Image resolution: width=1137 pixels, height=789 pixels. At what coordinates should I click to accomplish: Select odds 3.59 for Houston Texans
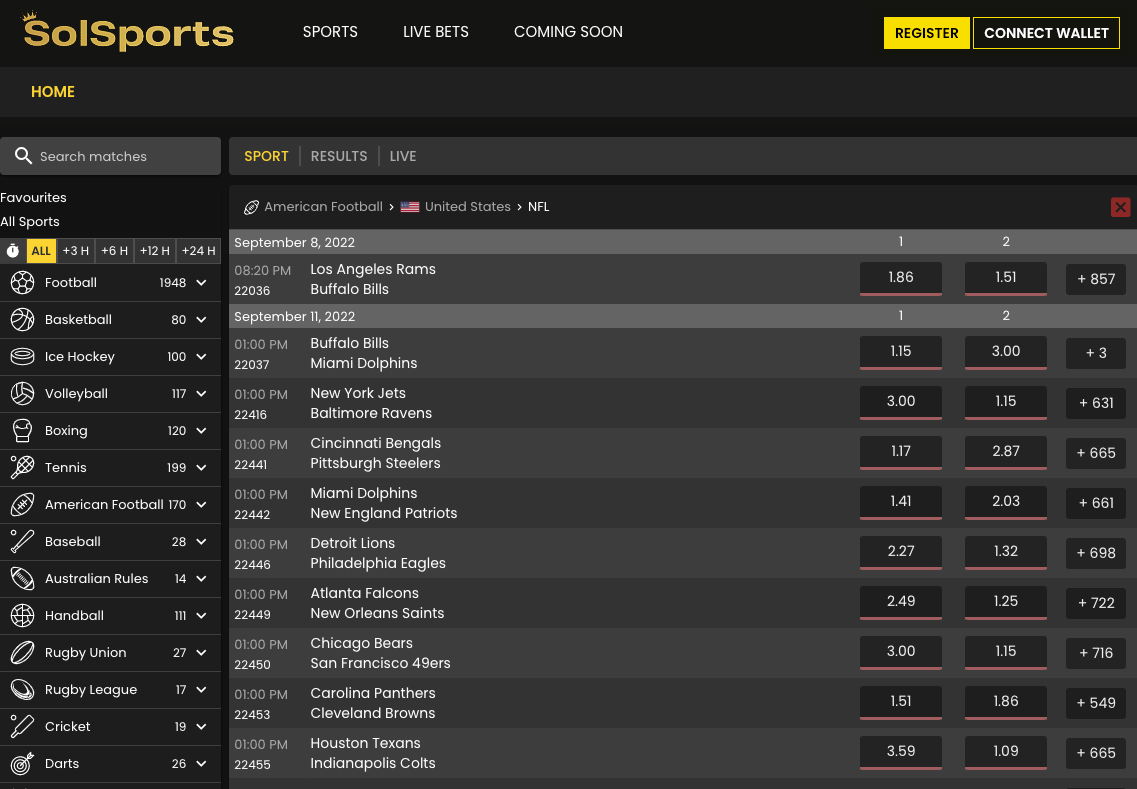tap(901, 753)
